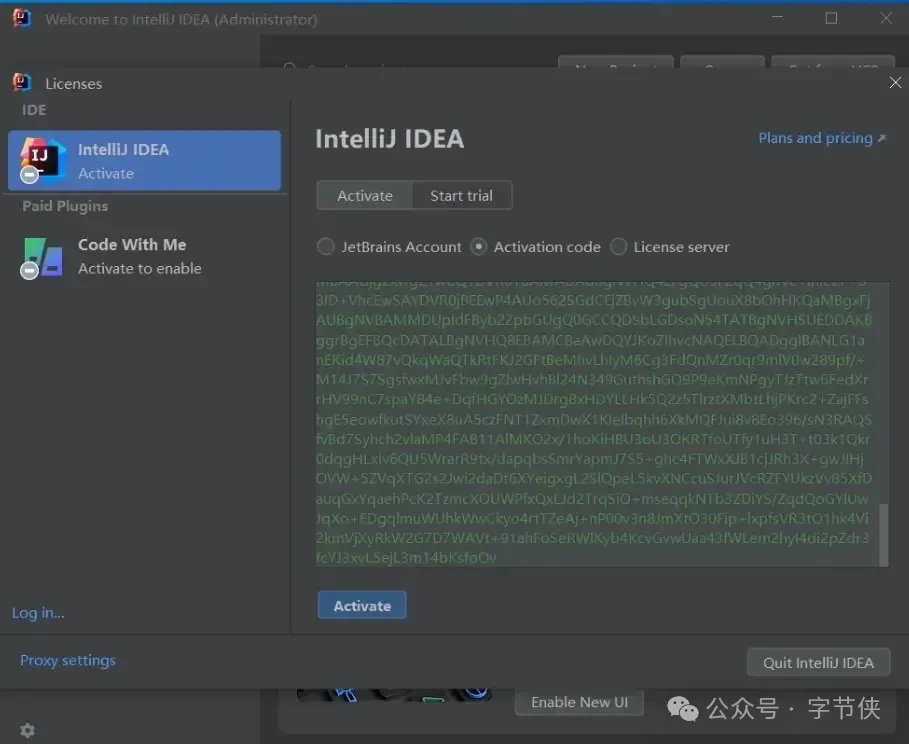Click the Enable New UI button in the Welcome window
The height and width of the screenshot is (744, 909).
coord(579,702)
